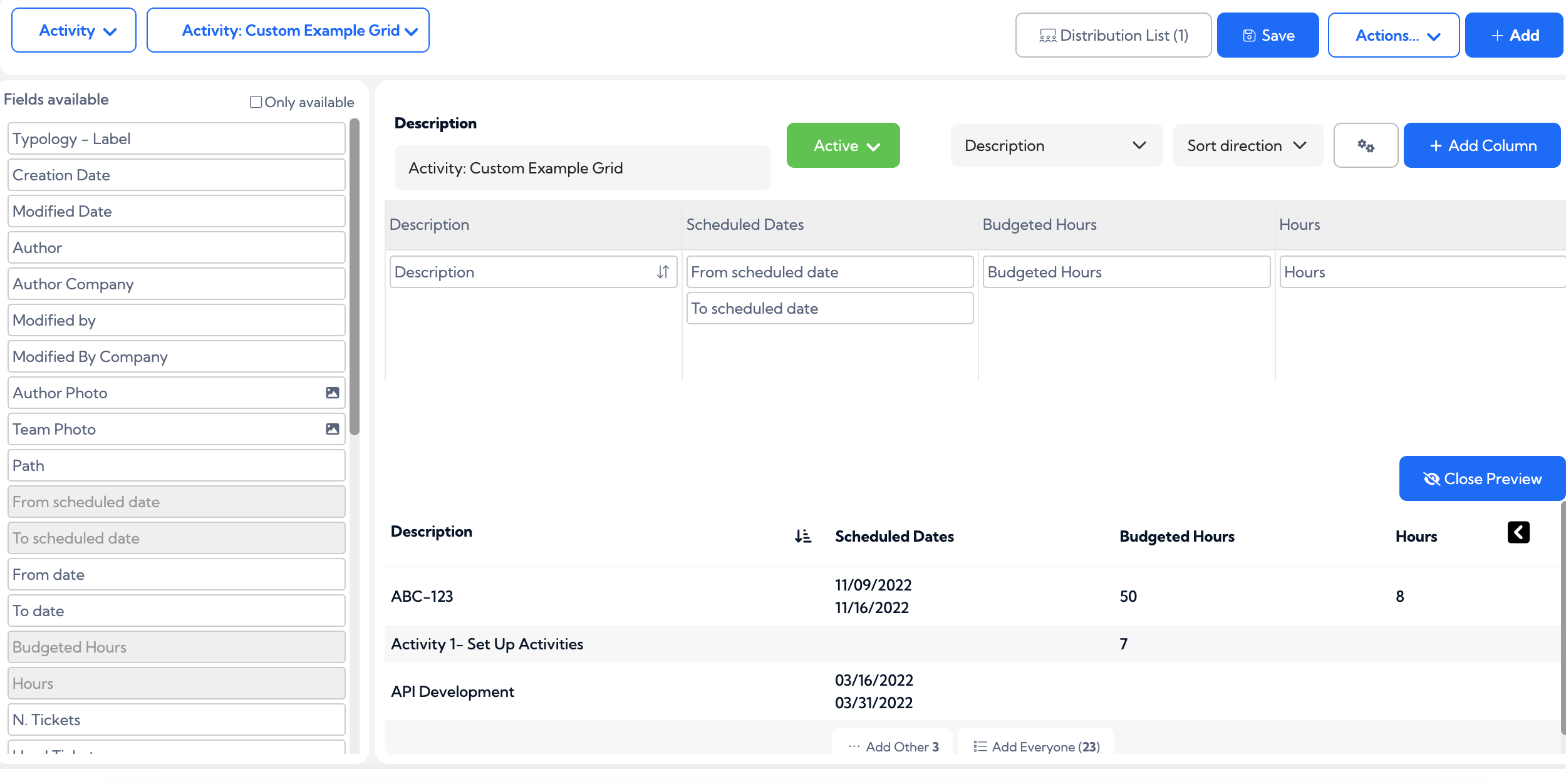Click the gear icon beside Add Column
Screen dimensions: 1566x784
(1366, 145)
